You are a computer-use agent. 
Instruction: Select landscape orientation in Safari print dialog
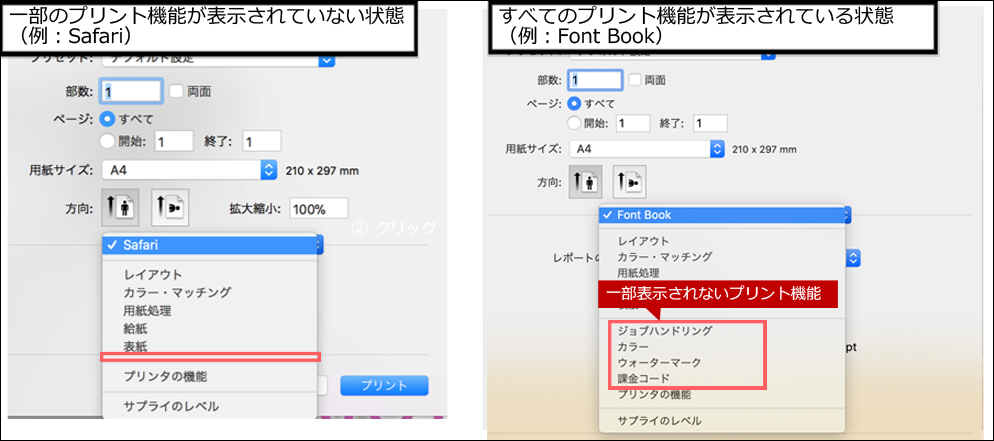[x=170, y=208]
